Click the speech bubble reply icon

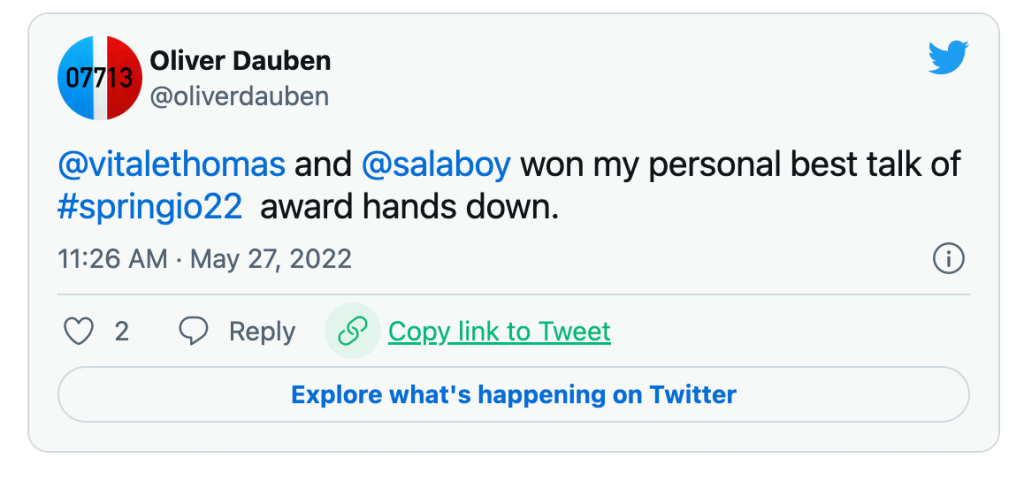(193, 332)
